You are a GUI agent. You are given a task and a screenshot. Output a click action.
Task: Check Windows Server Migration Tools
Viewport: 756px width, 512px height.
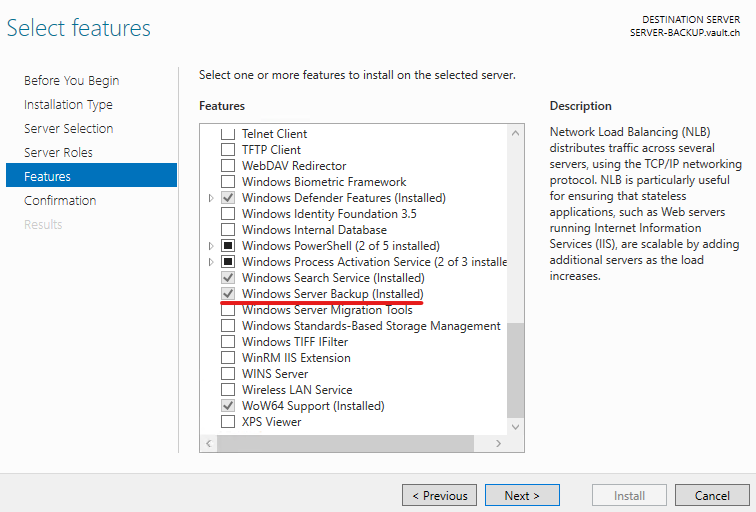click(x=228, y=310)
